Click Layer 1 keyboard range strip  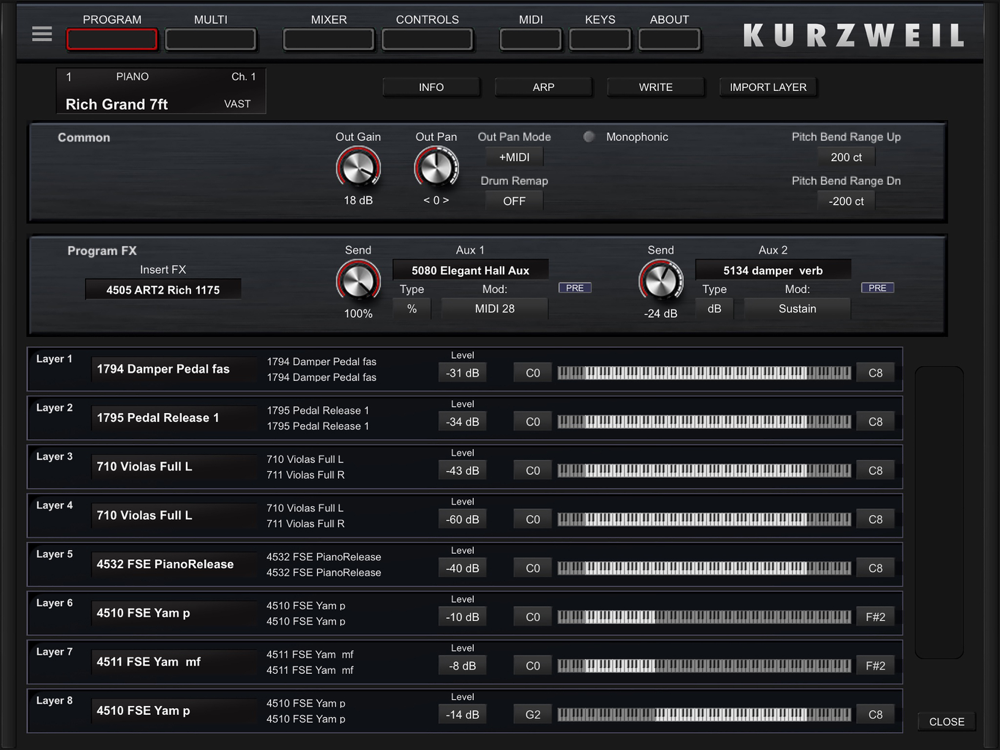coord(704,373)
